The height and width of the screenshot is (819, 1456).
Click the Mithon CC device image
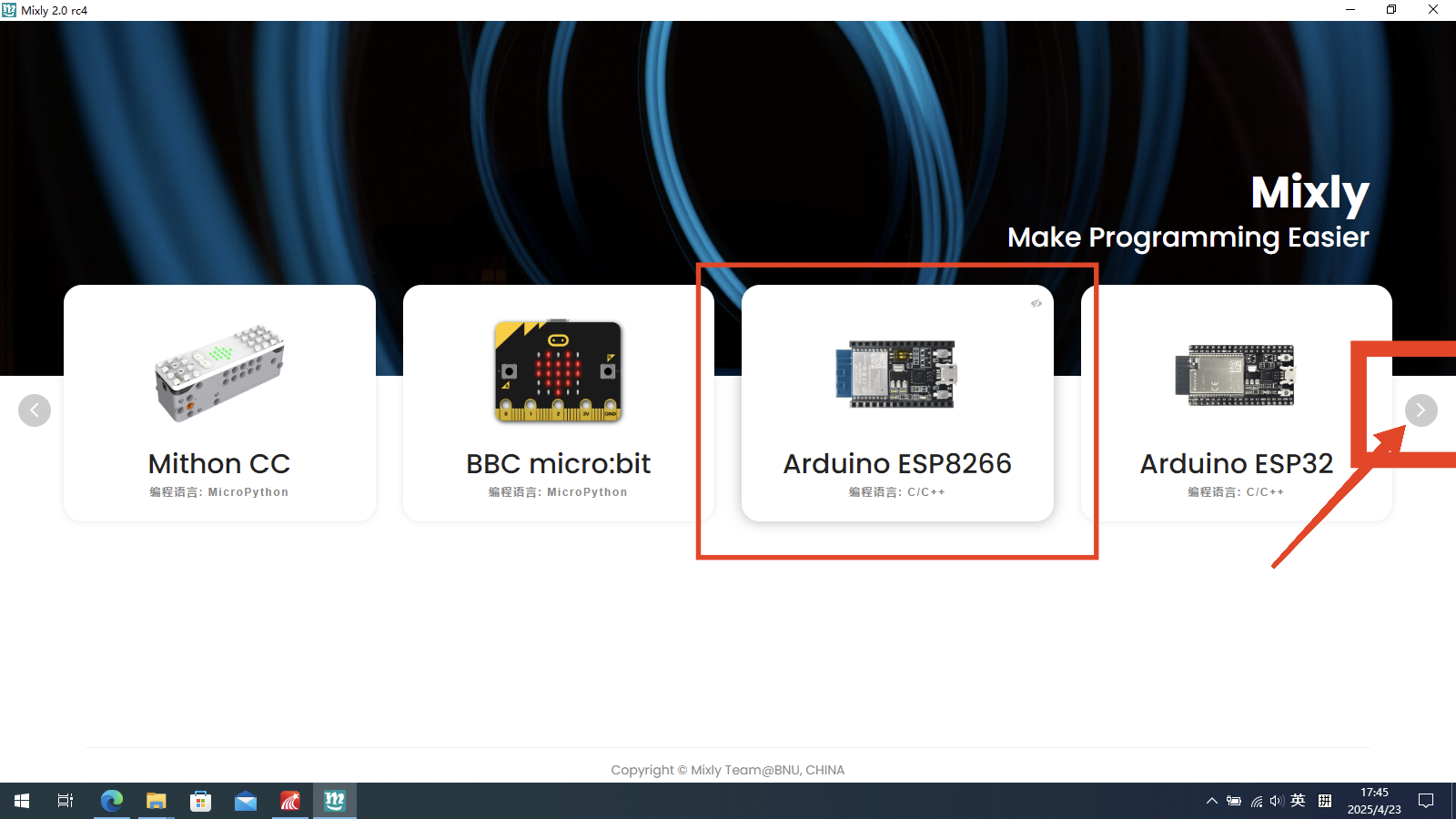point(219,372)
